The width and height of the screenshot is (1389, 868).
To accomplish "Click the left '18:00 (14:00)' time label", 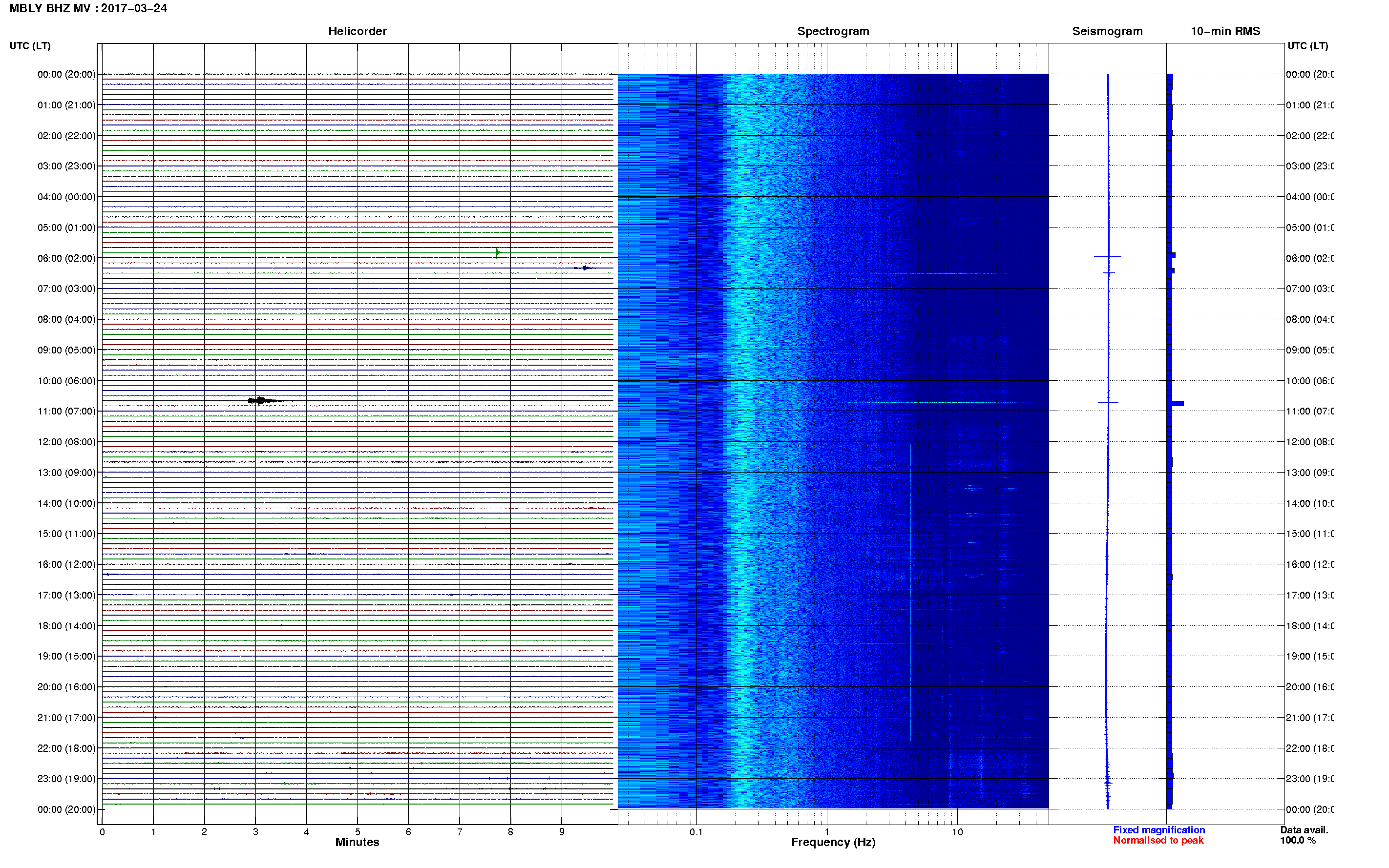I will pyautogui.click(x=66, y=626).
